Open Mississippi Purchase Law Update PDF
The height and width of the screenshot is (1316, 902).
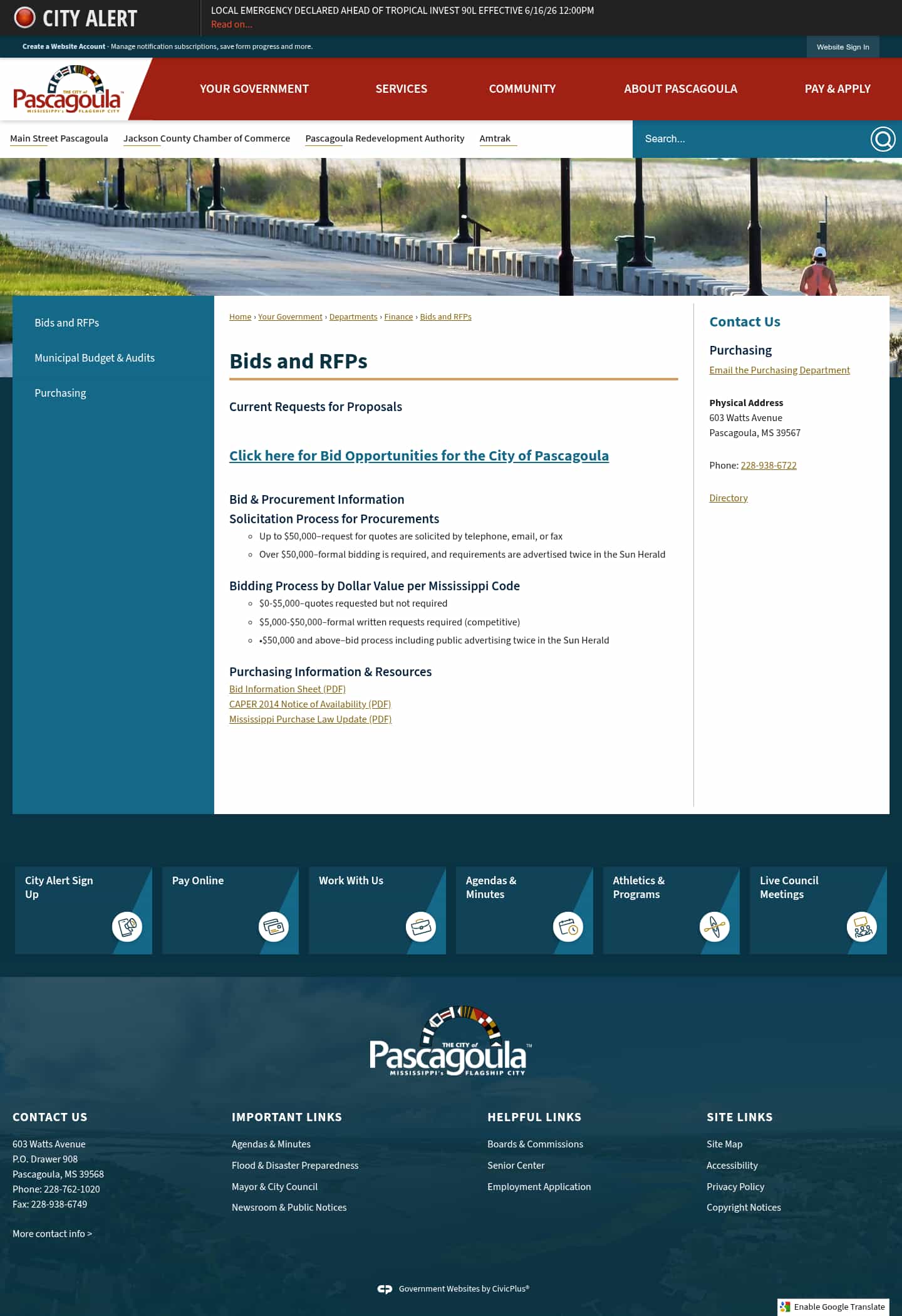310,719
